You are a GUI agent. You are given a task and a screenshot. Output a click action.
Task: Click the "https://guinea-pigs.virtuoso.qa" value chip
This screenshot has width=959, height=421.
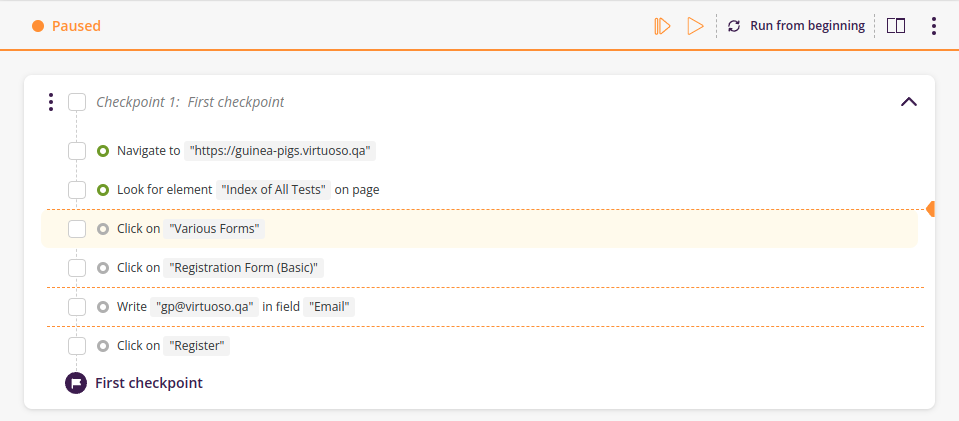coord(280,151)
